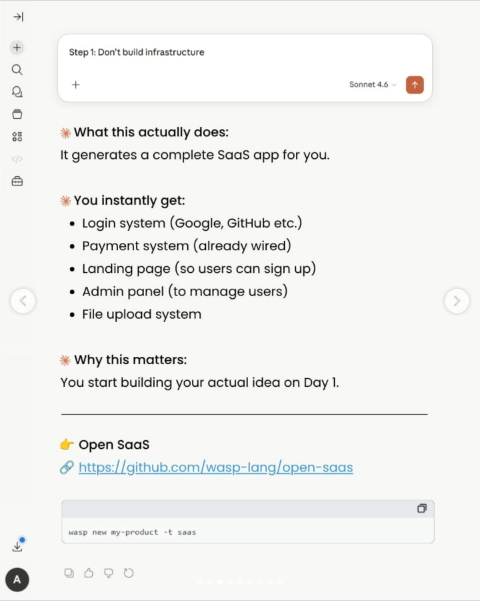Start a new chat with plus icon

click(17, 48)
